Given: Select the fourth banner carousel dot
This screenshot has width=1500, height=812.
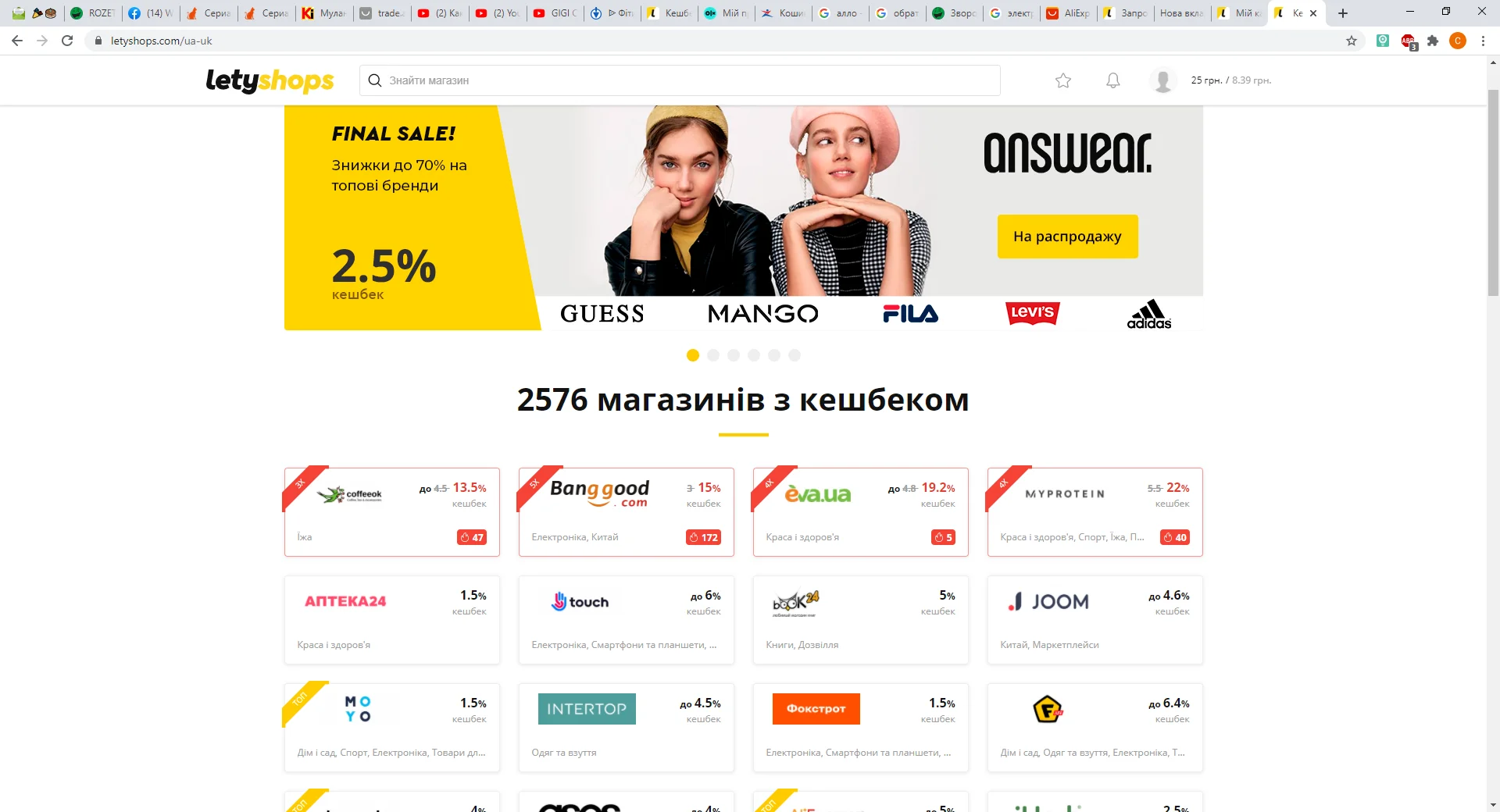Looking at the screenshot, I should pyautogui.click(x=753, y=355).
